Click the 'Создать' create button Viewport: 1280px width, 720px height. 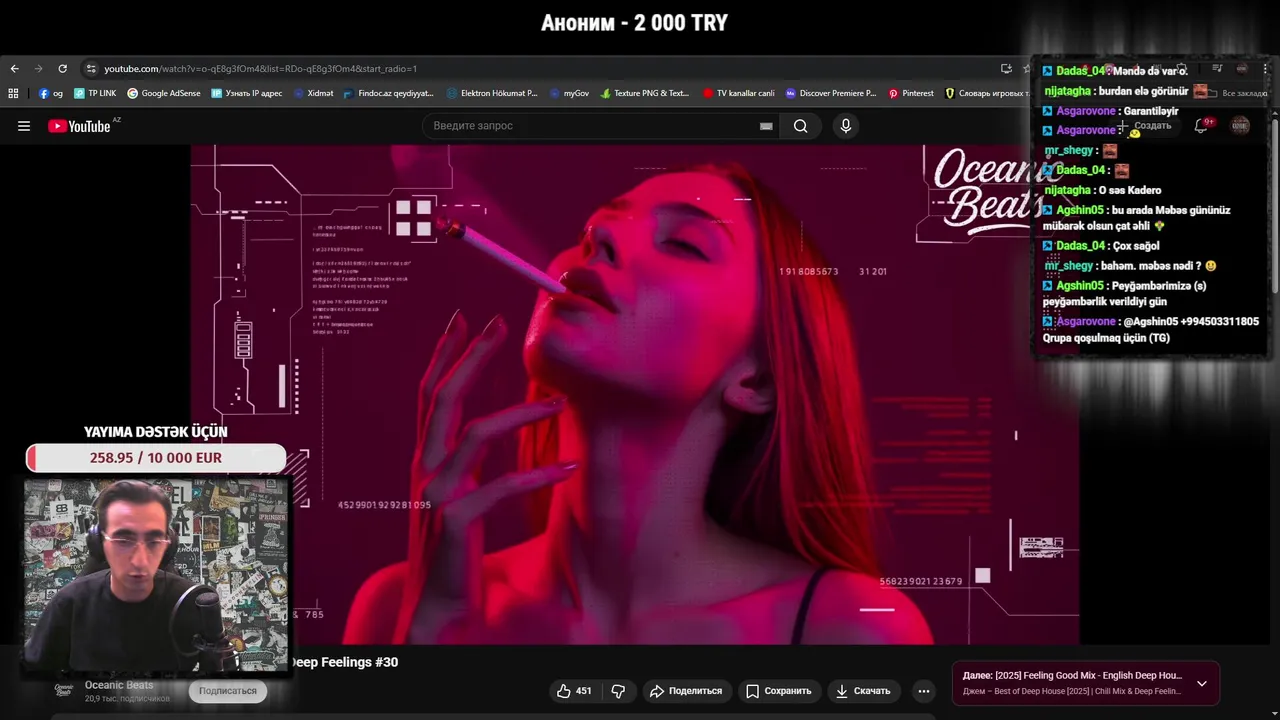(1145, 126)
